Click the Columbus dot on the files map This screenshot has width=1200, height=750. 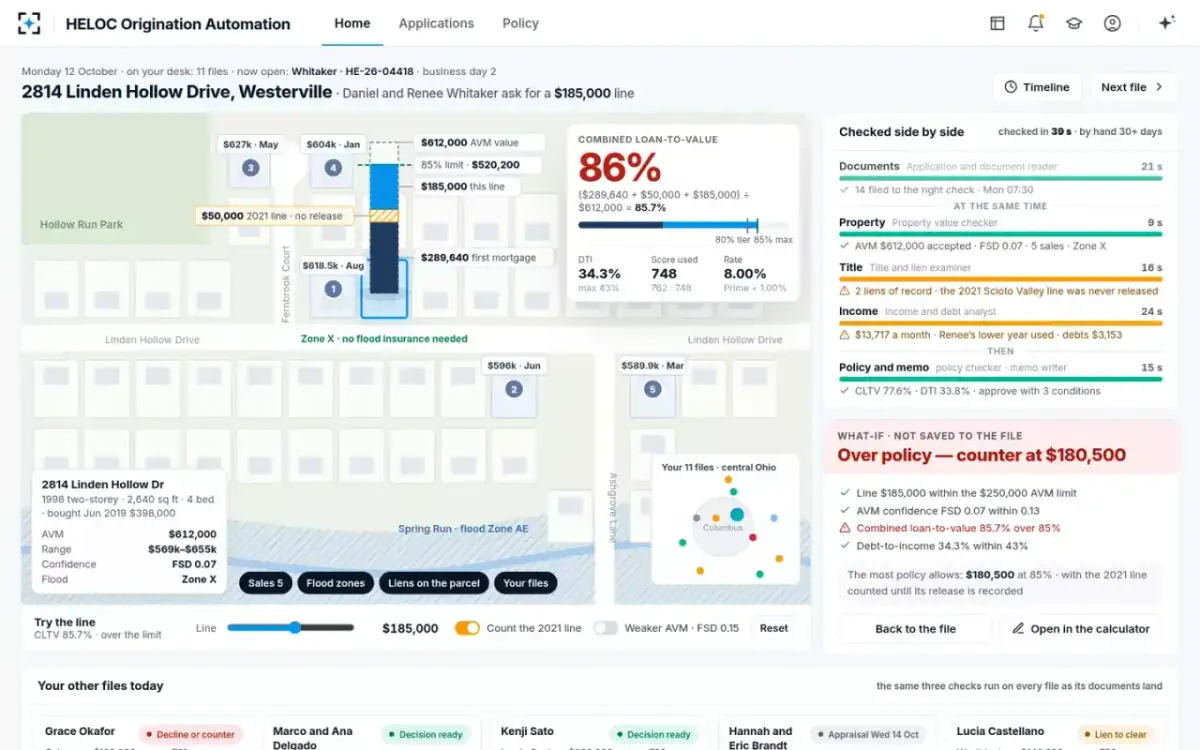click(737, 514)
